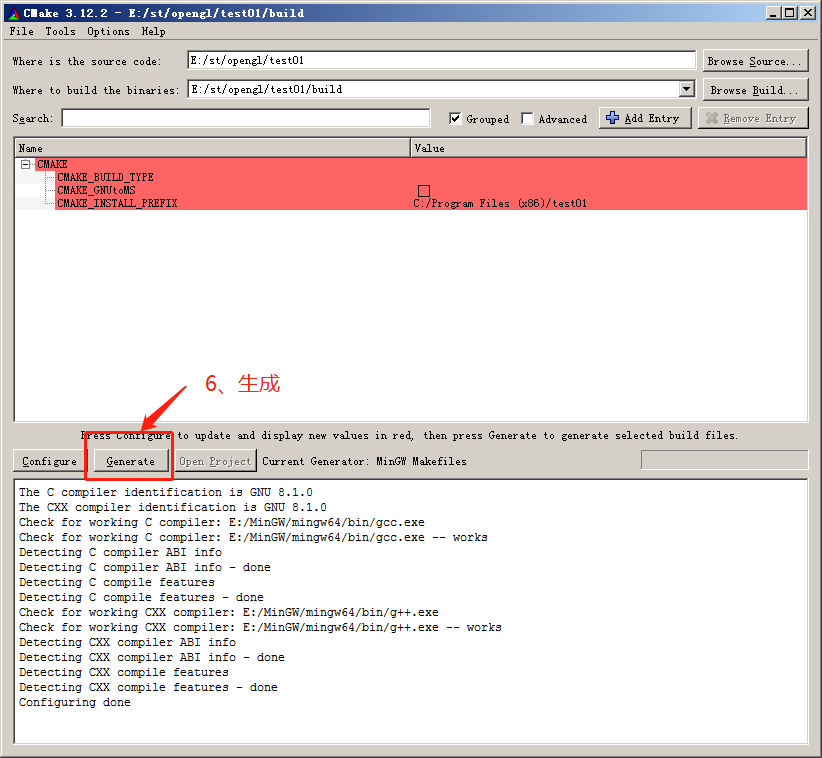Click the CMake logo icon in title bar

14,13
